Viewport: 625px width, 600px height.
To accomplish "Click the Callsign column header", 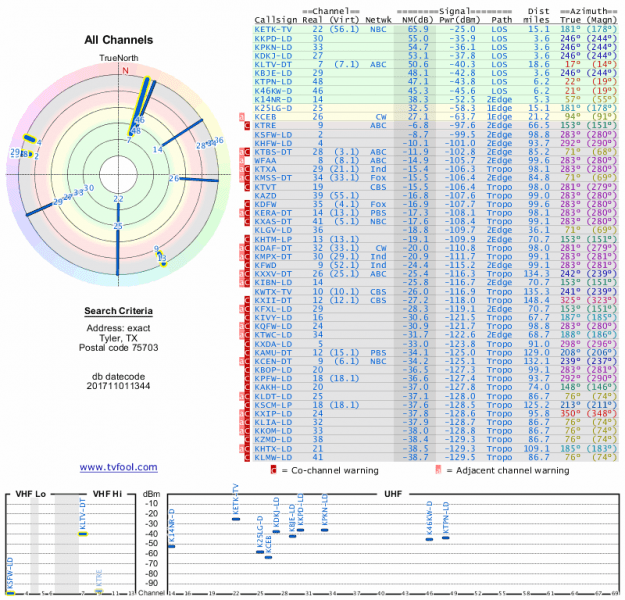I will pyautogui.click(x=276, y=20).
